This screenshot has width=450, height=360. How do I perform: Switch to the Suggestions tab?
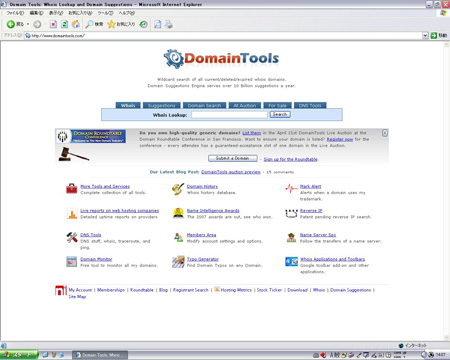162,105
